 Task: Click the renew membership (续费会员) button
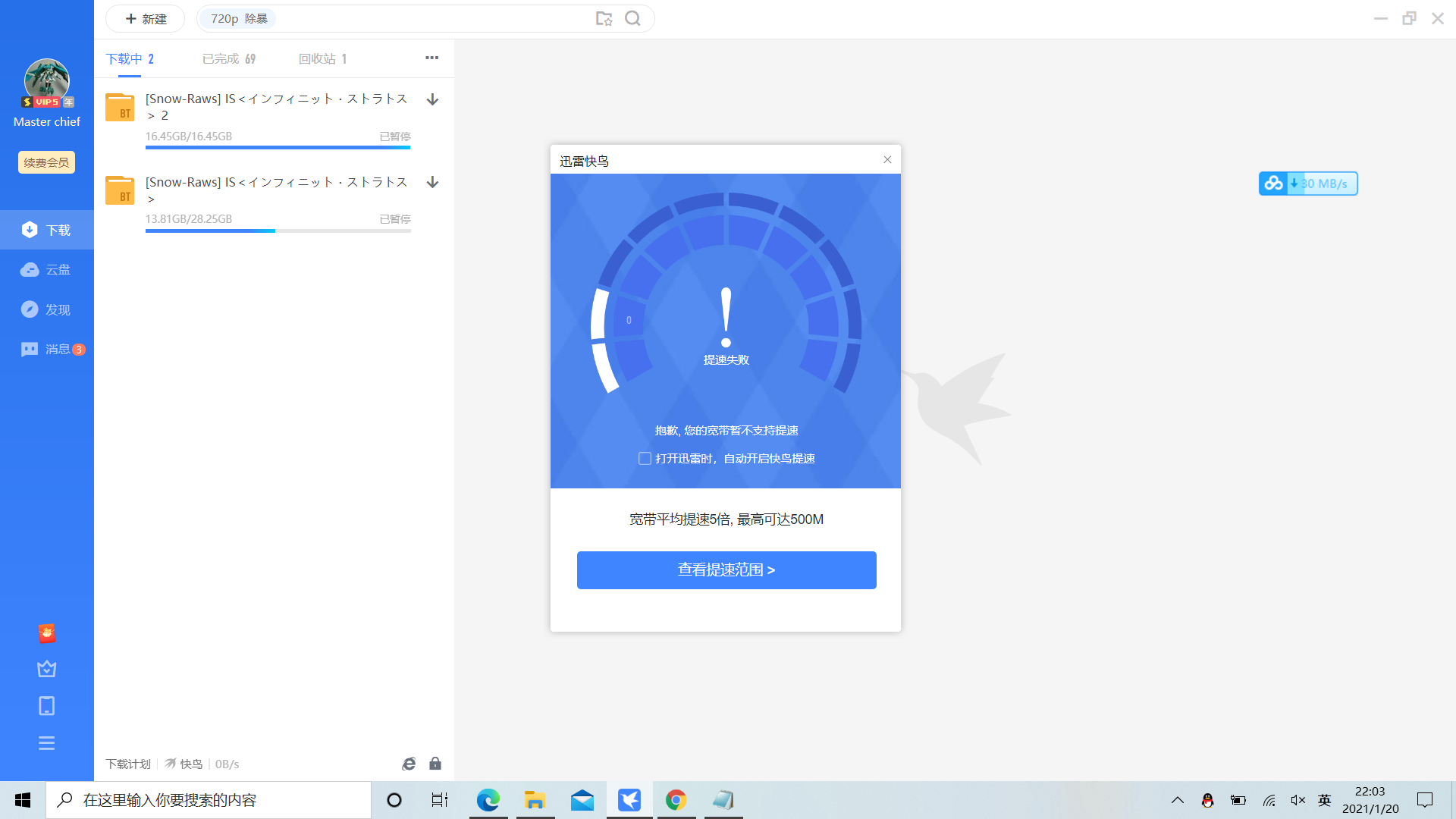(47, 162)
